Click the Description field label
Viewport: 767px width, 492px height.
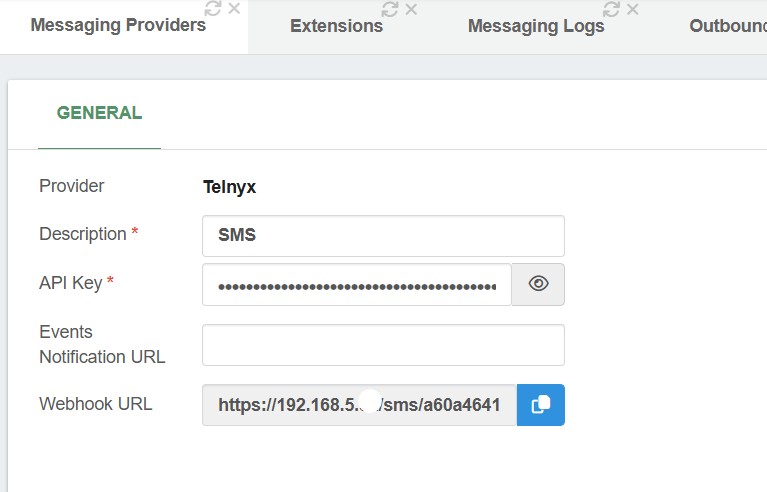82,234
